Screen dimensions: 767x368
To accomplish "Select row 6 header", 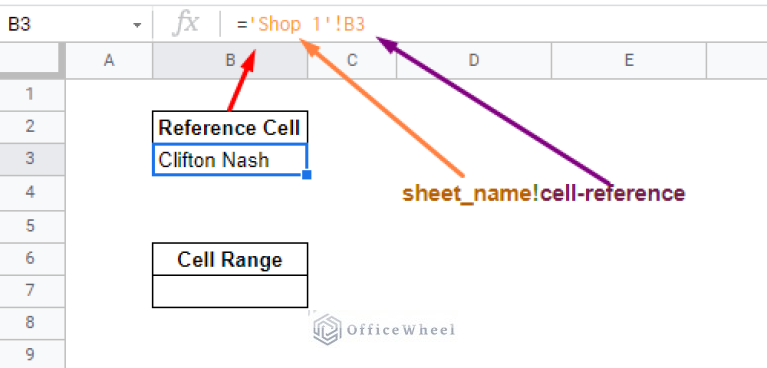I will tap(32, 259).
